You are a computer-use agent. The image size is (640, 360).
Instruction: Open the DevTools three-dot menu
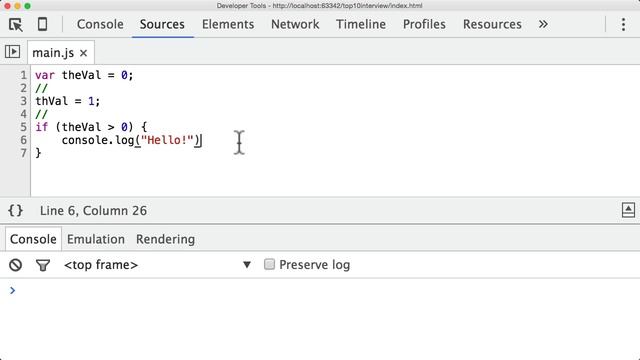pos(623,24)
